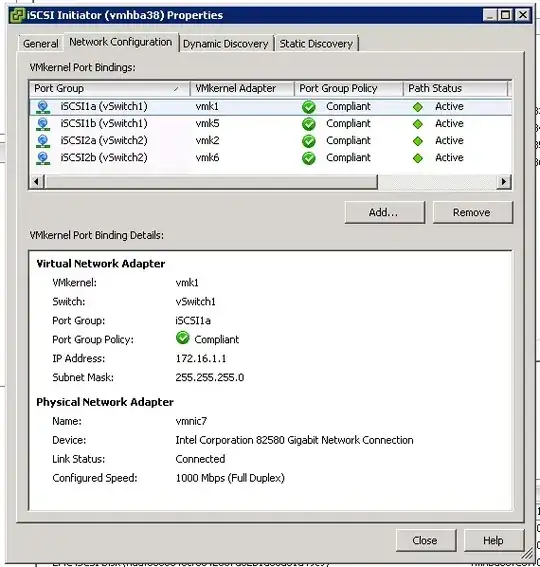540x567 pixels.
Task: Click the green Compliant check icon for vmk6
Action: (309, 158)
